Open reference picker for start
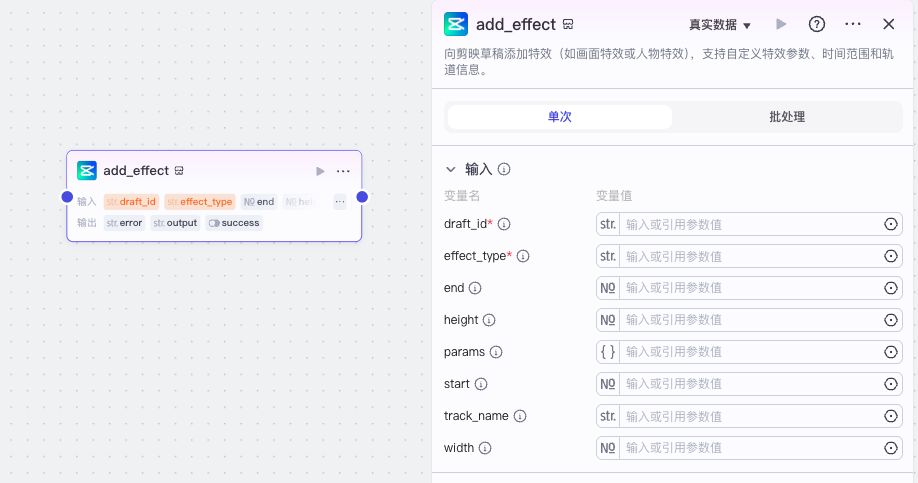Image resolution: width=918 pixels, height=483 pixels. 890,384
